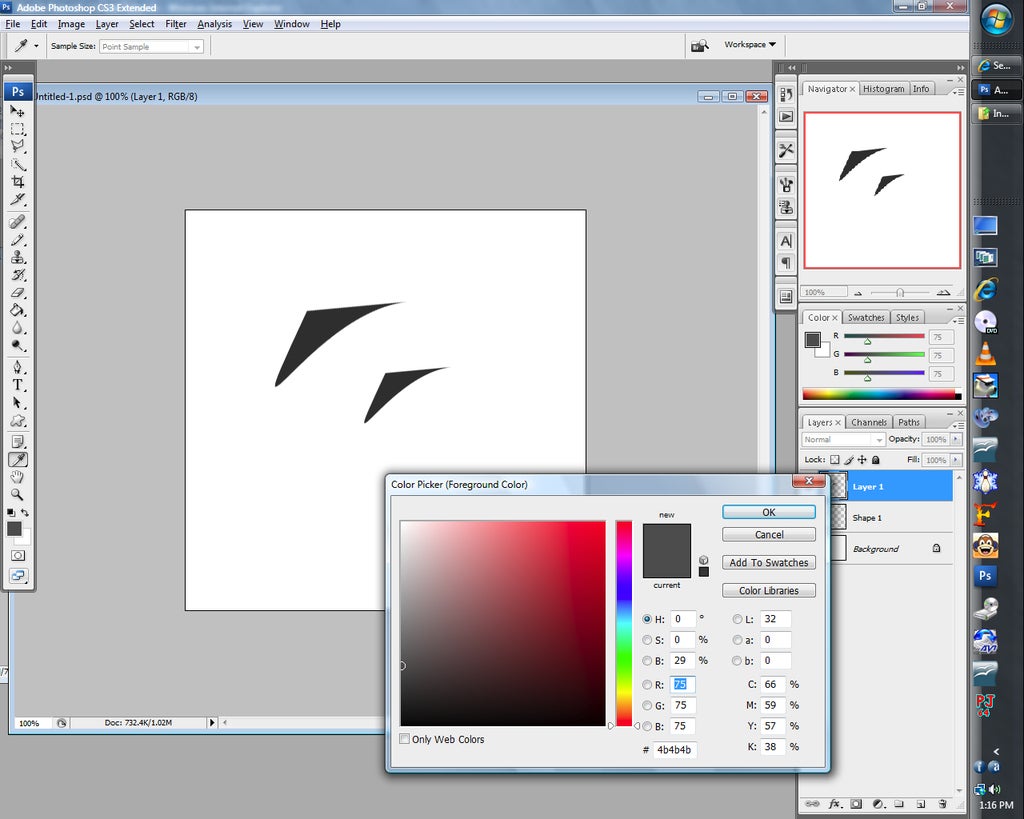Activate the Type tool
The image size is (1024, 819).
[x=18, y=384]
